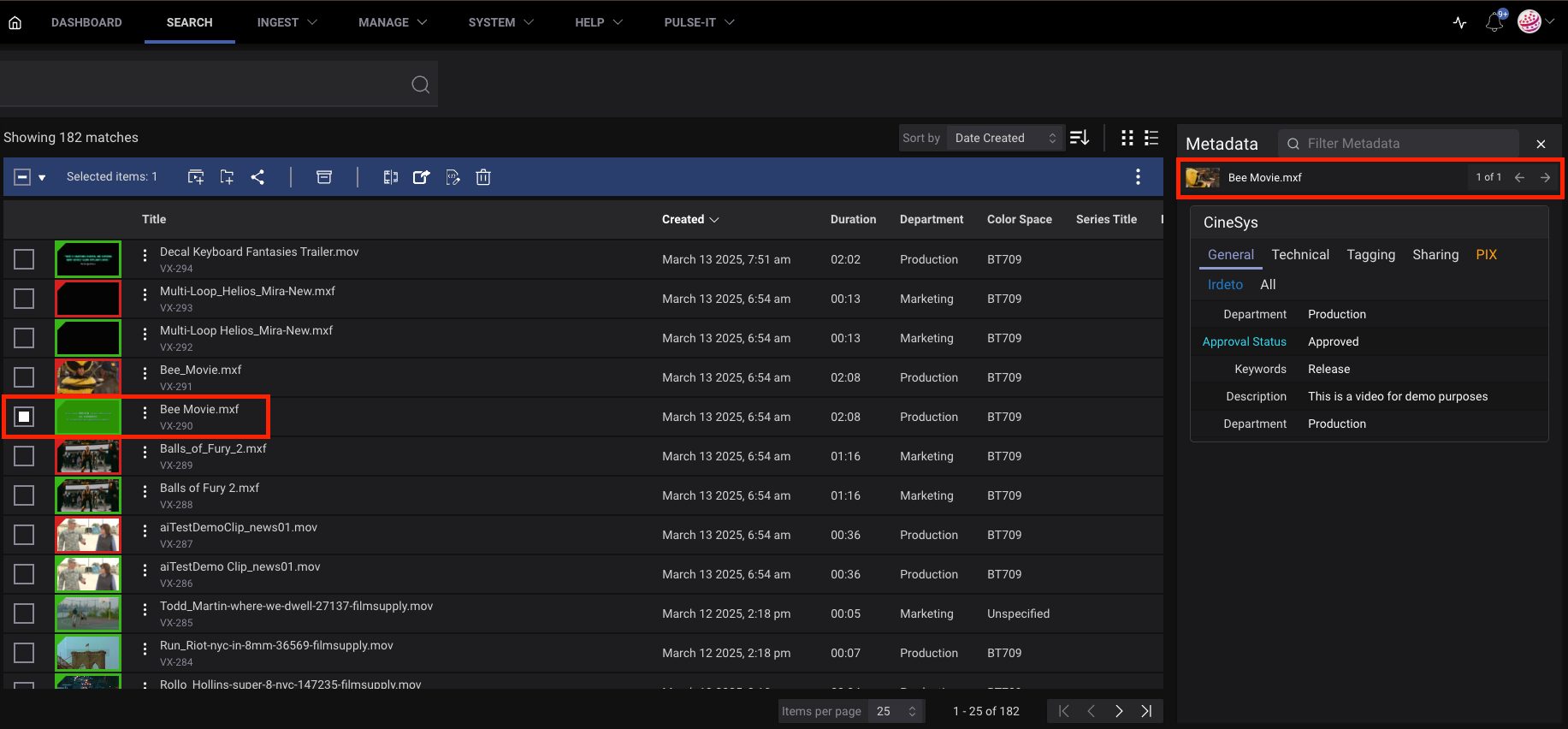Click the export icon in selection toolbar
The width and height of the screenshot is (1568, 729).
pyautogui.click(x=421, y=177)
